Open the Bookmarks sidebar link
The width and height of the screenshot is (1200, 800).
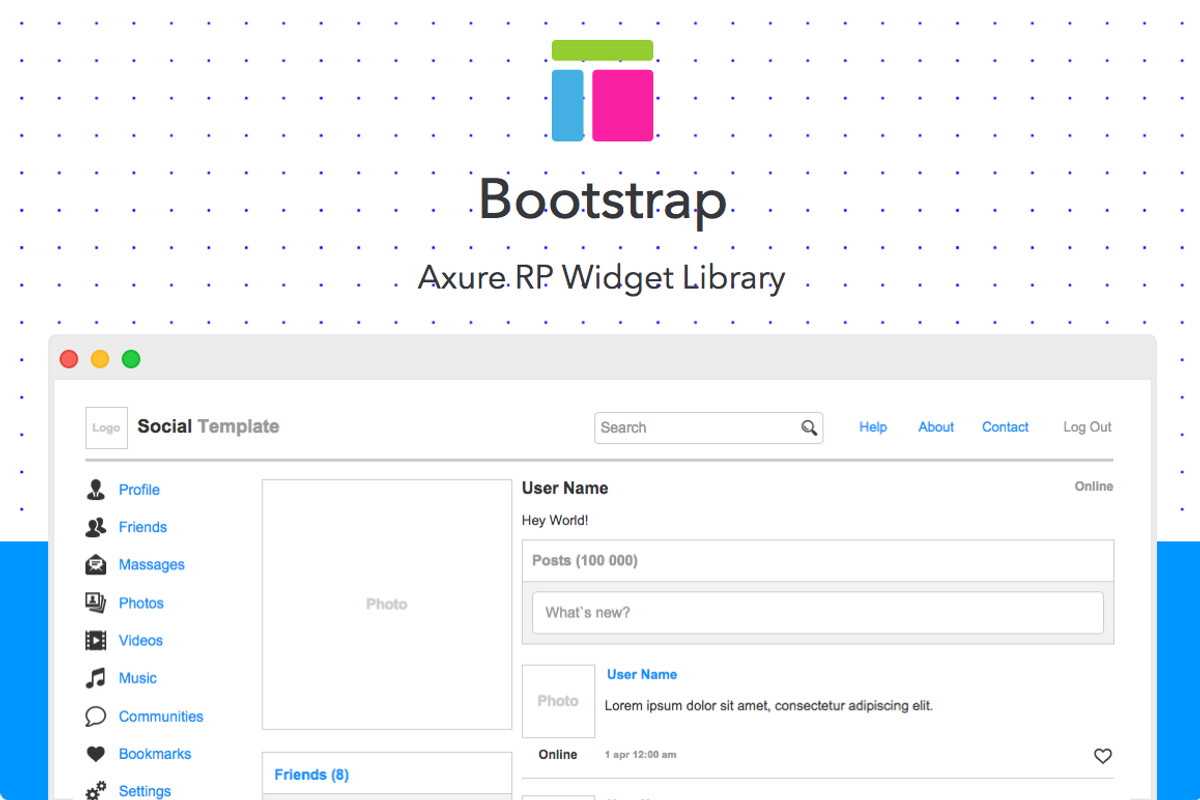tap(155, 754)
